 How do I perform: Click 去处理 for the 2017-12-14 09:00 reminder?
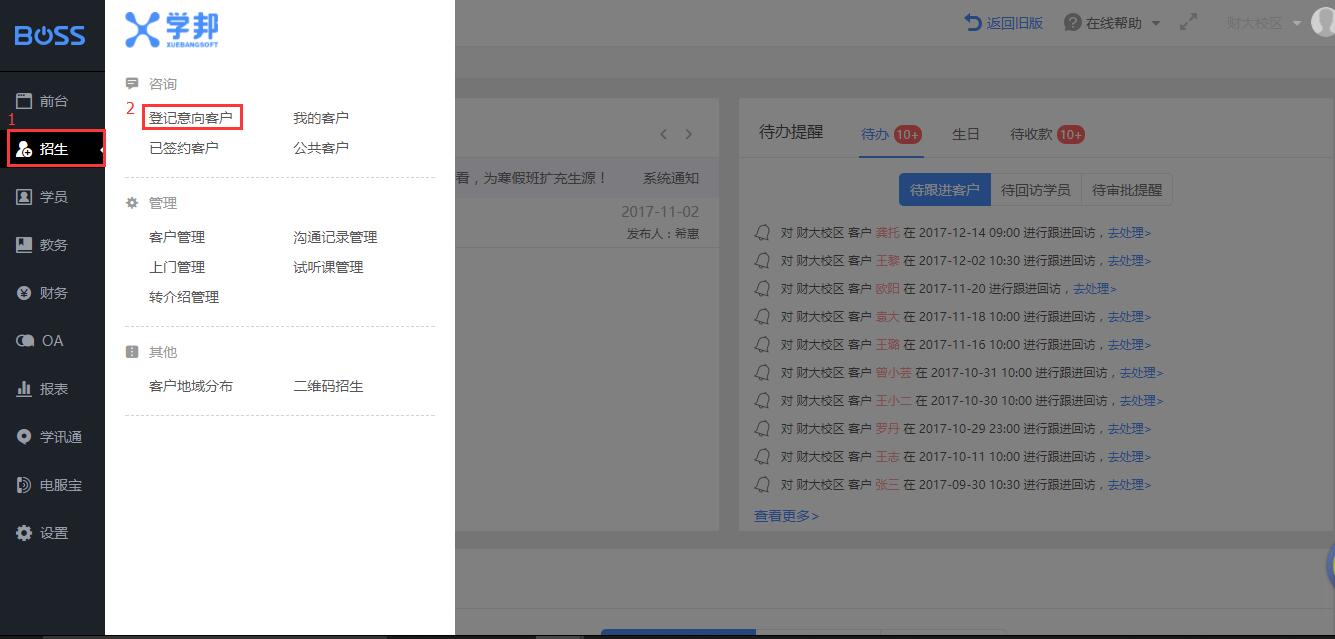pyautogui.click(x=1129, y=233)
